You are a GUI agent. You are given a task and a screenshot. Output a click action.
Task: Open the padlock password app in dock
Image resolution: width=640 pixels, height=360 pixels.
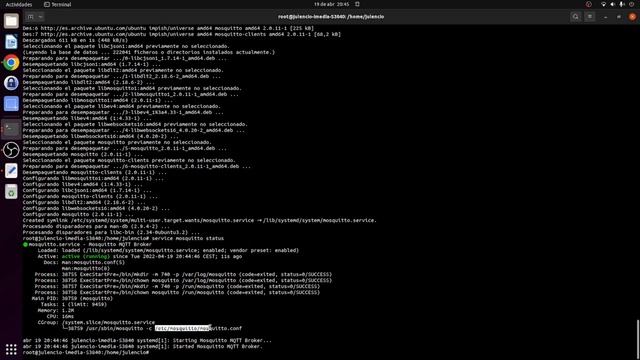pos(11,83)
